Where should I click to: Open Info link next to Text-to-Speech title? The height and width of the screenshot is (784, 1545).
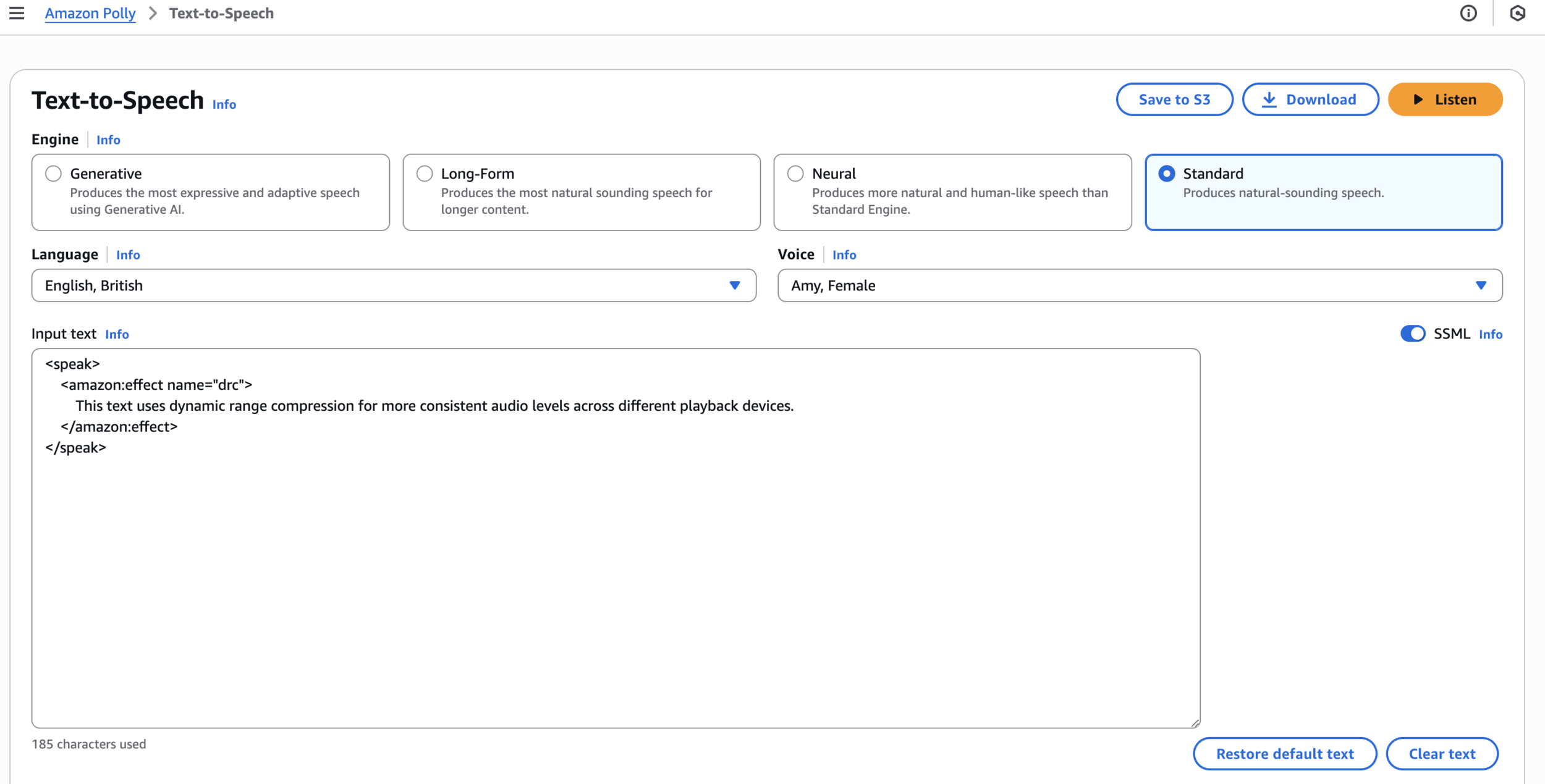pos(224,104)
